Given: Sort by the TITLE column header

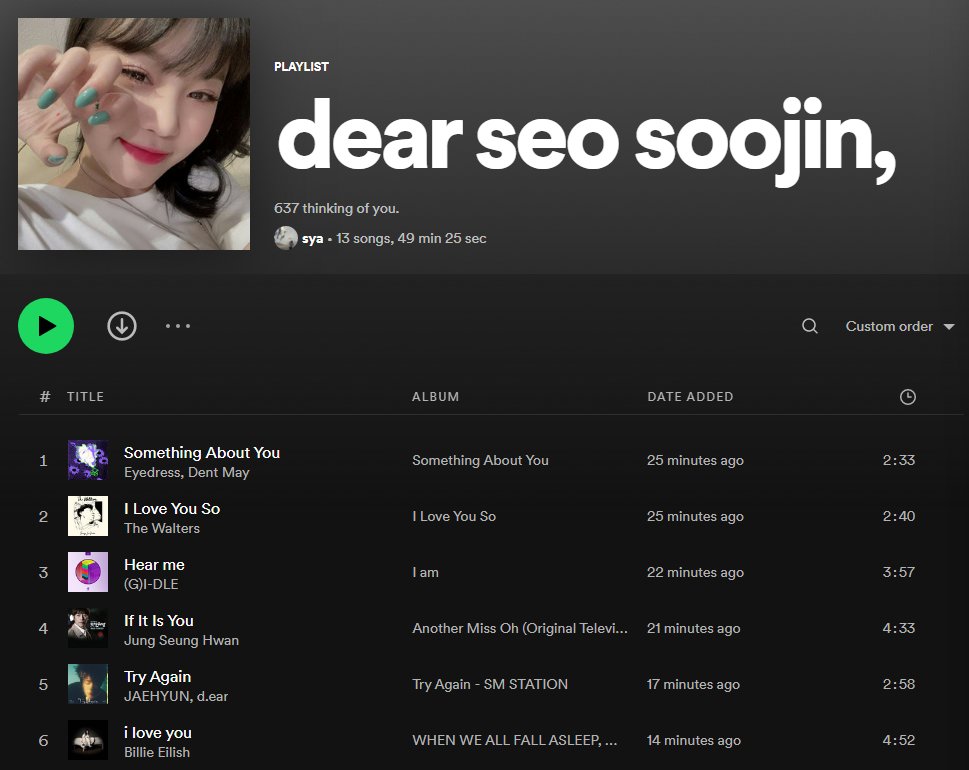Looking at the screenshot, I should click(x=85, y=397).
